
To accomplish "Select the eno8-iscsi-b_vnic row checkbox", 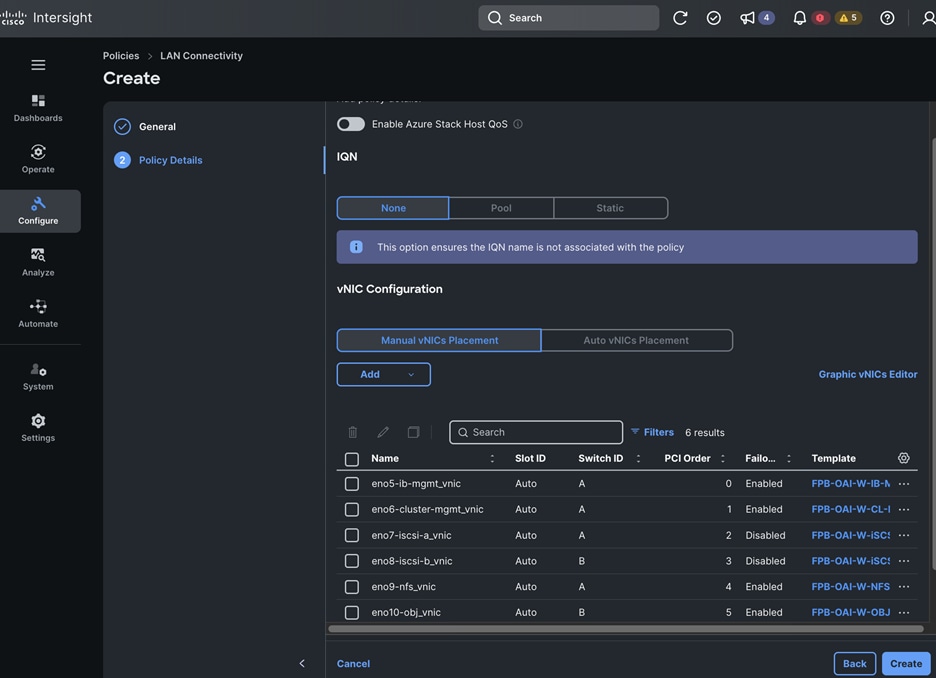I will pos(352,561).
